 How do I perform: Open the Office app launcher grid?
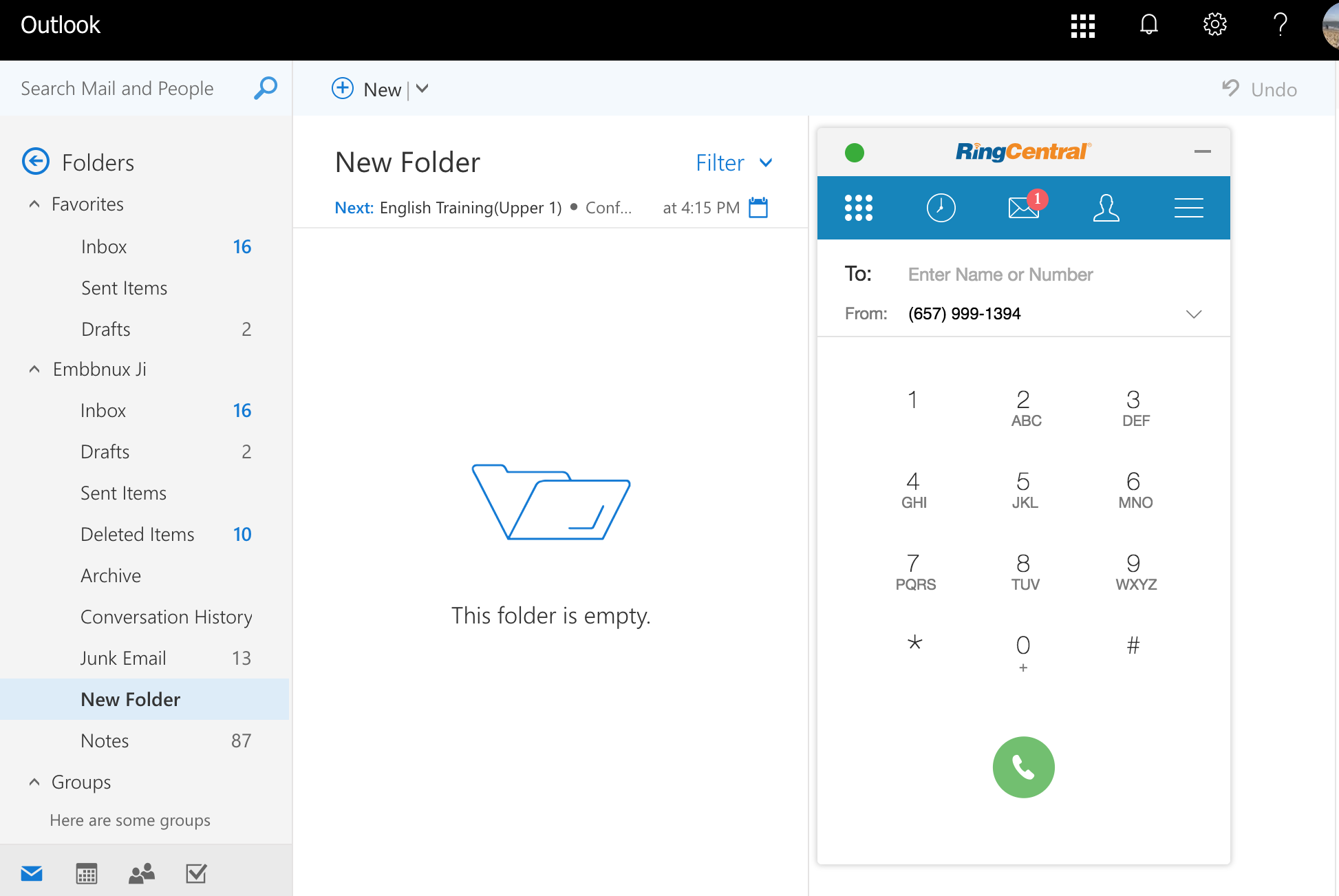[x=1082, y=25]
